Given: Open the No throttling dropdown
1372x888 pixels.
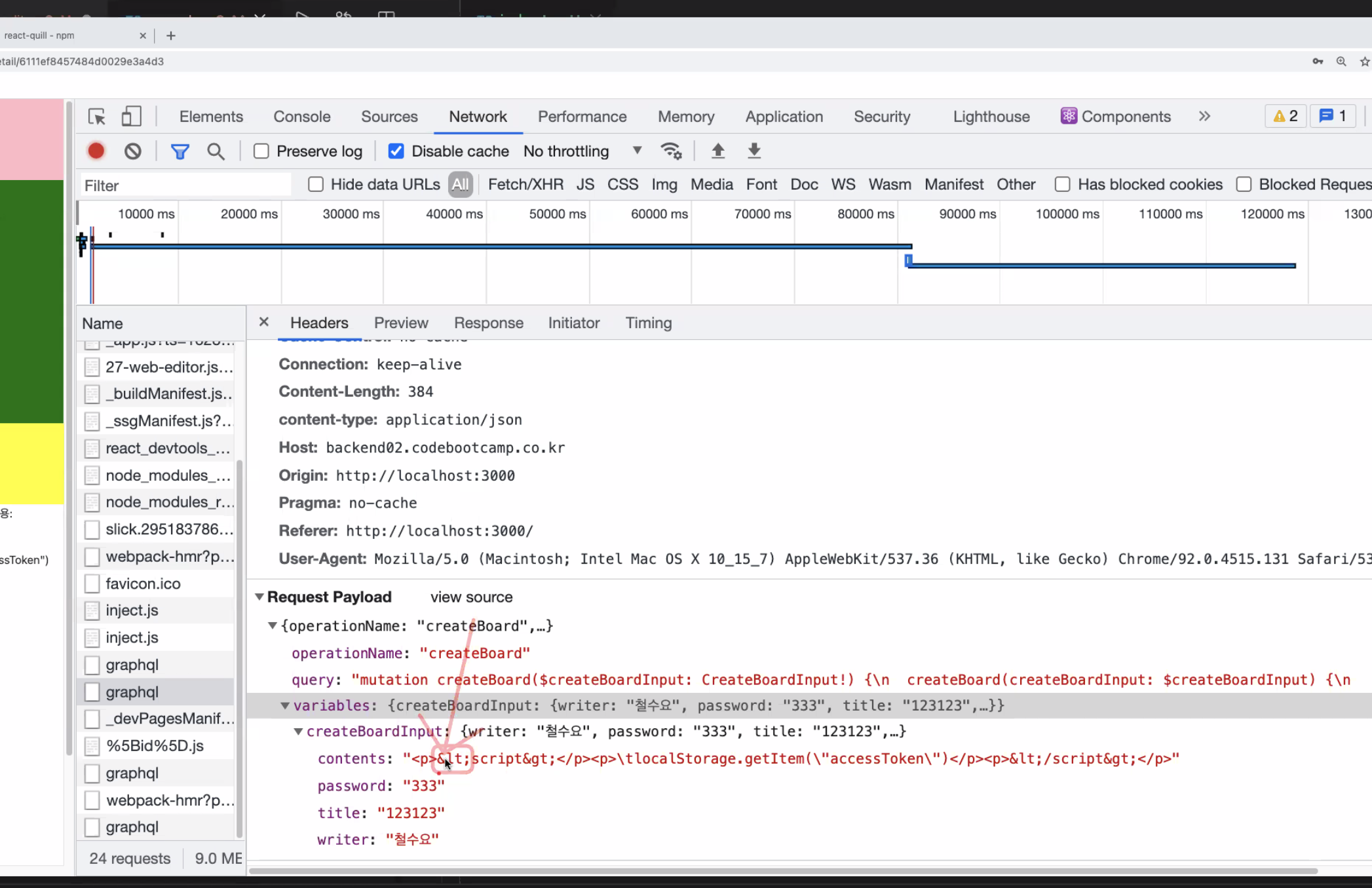Looking at the screenshot, I should 582,151.
